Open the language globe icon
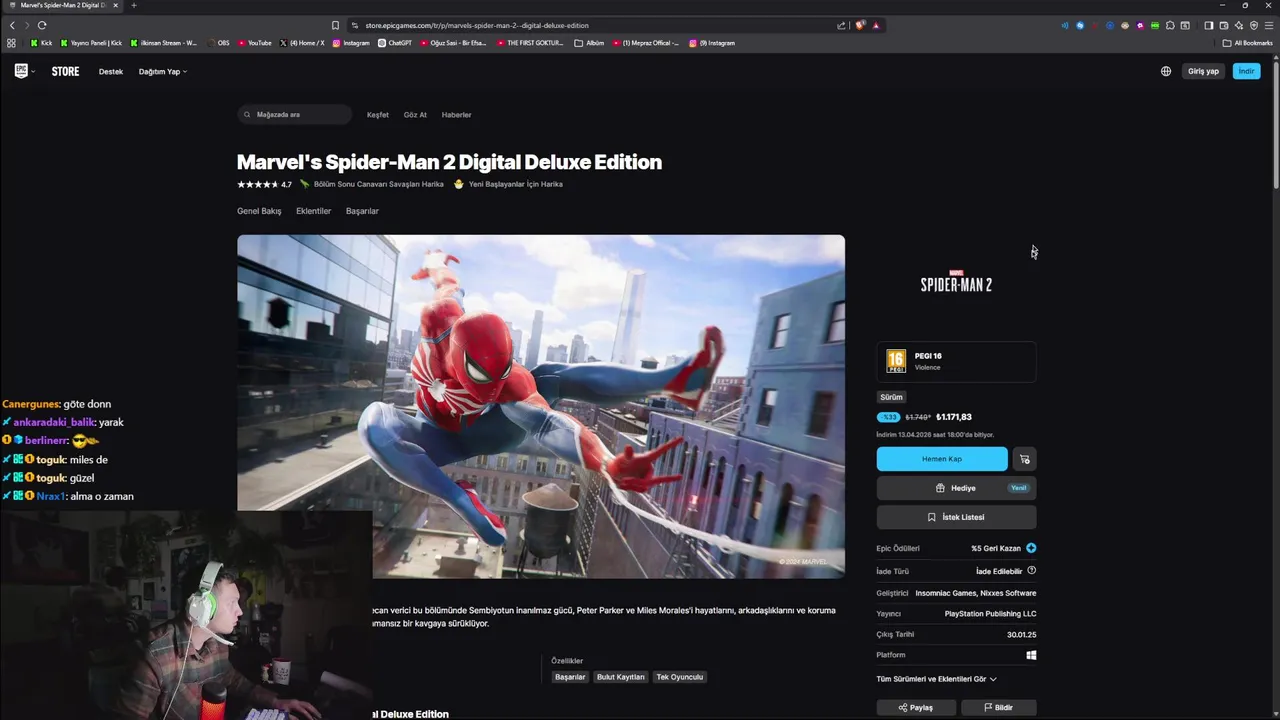Screen dimensions: 1280x720 point(1166,71)
